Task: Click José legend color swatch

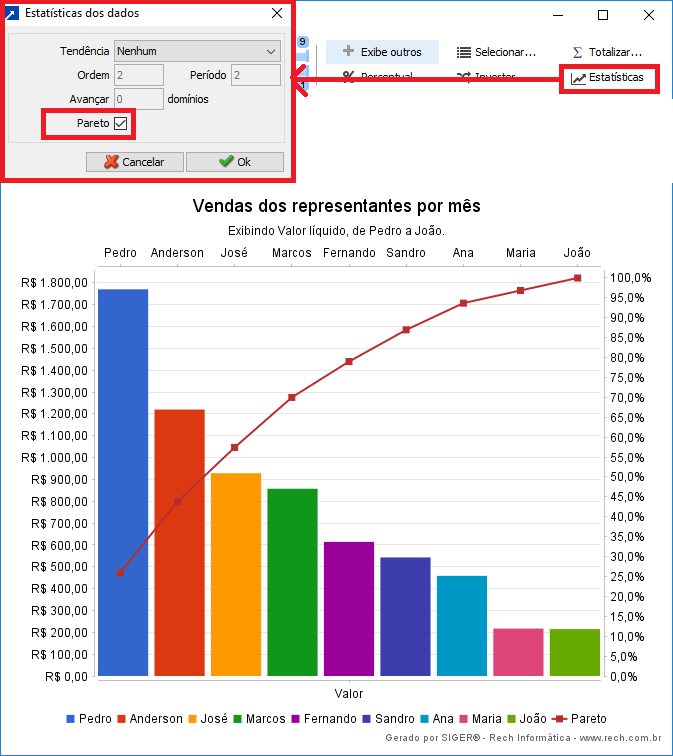Action: (192, 719)
